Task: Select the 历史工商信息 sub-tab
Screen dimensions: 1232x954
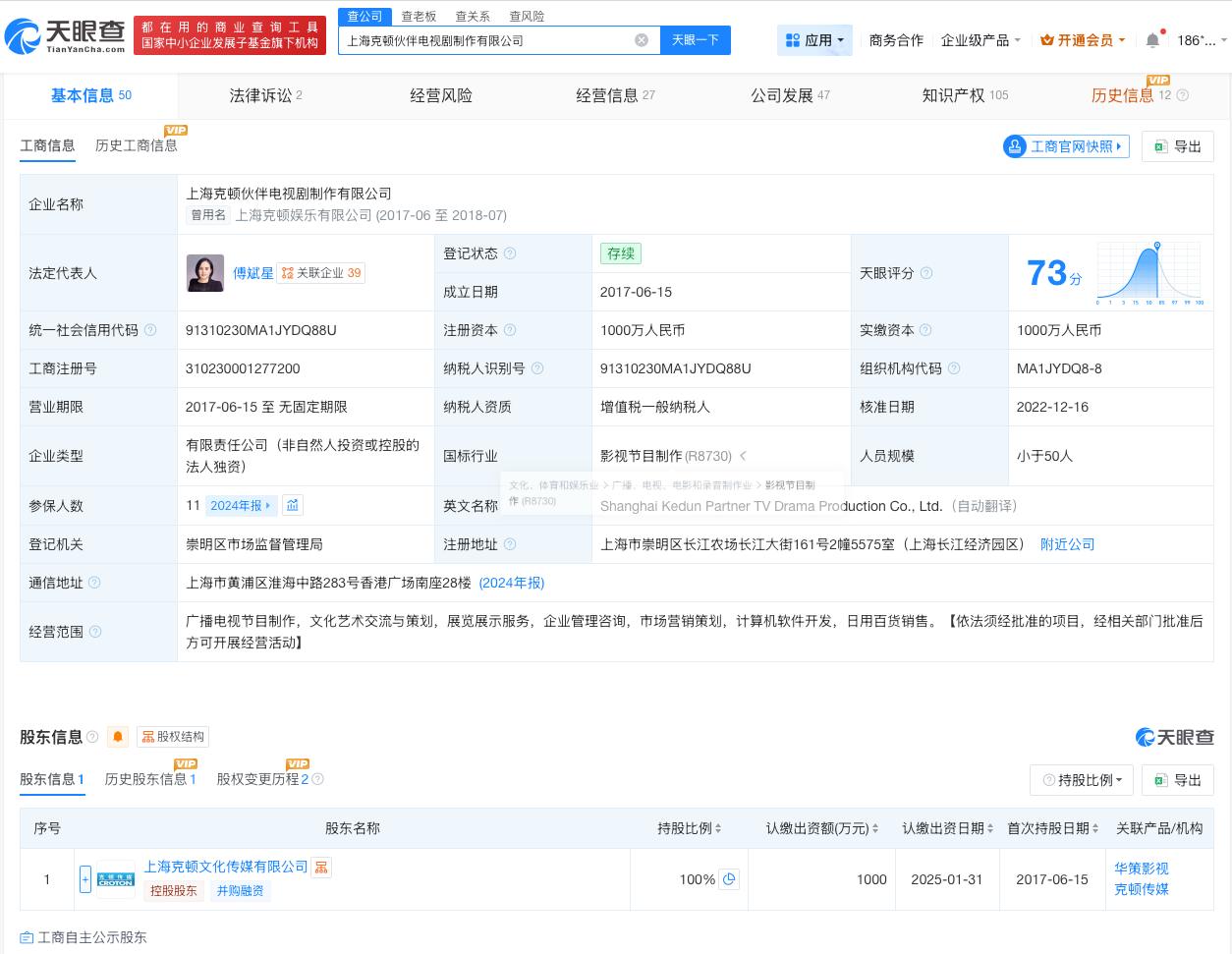Action: [136, 145]
